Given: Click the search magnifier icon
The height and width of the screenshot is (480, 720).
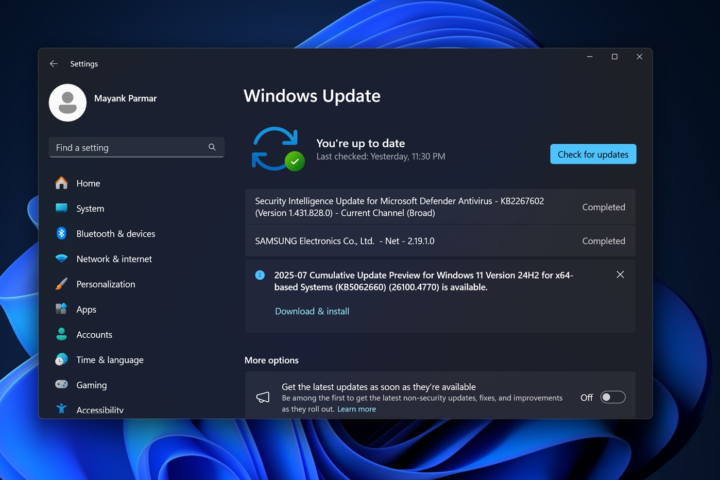Looking at the screenshot, I should [212, 147].
